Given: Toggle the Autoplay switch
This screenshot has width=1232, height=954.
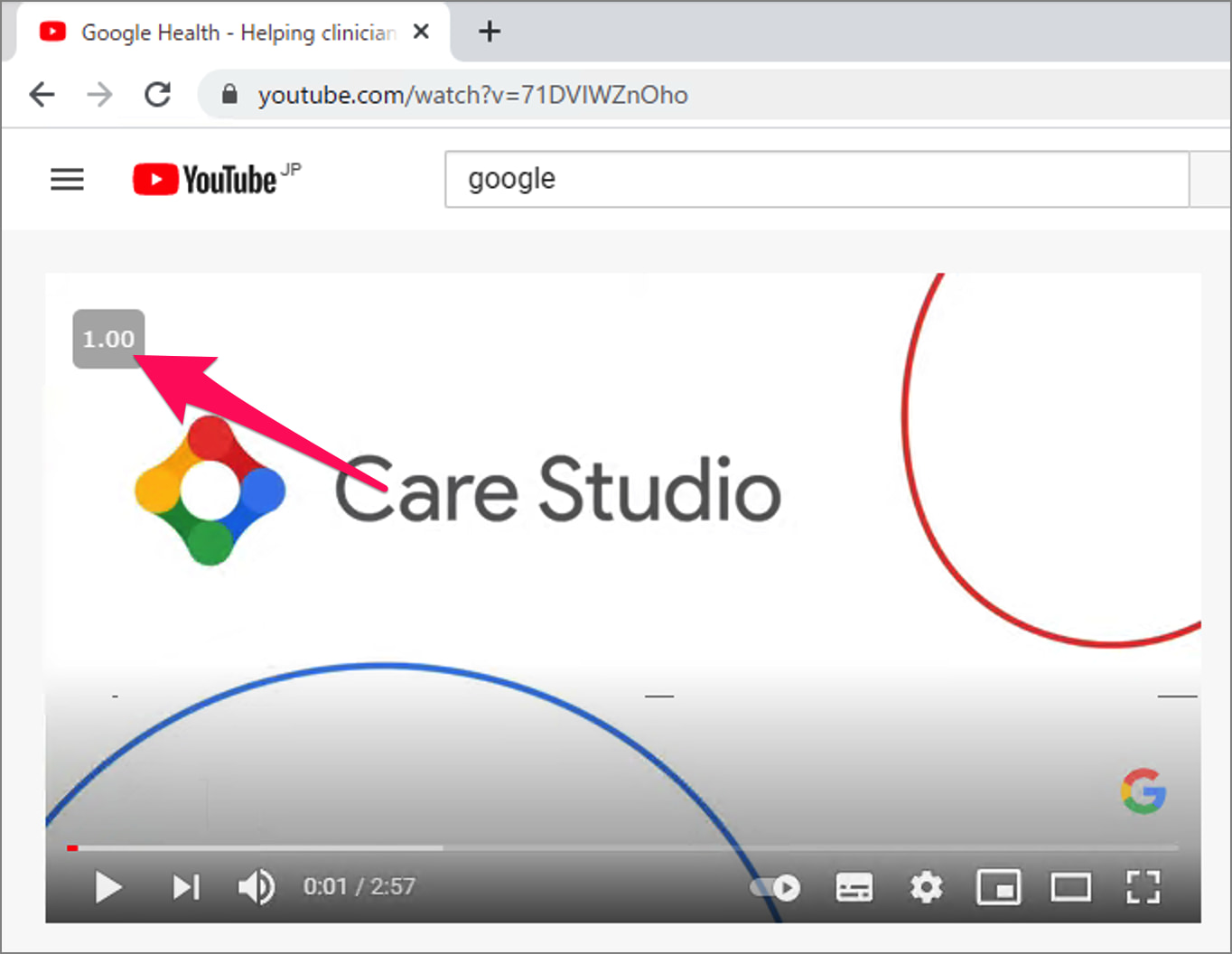Looking at the screenshot, I should (x=774, y=888).
